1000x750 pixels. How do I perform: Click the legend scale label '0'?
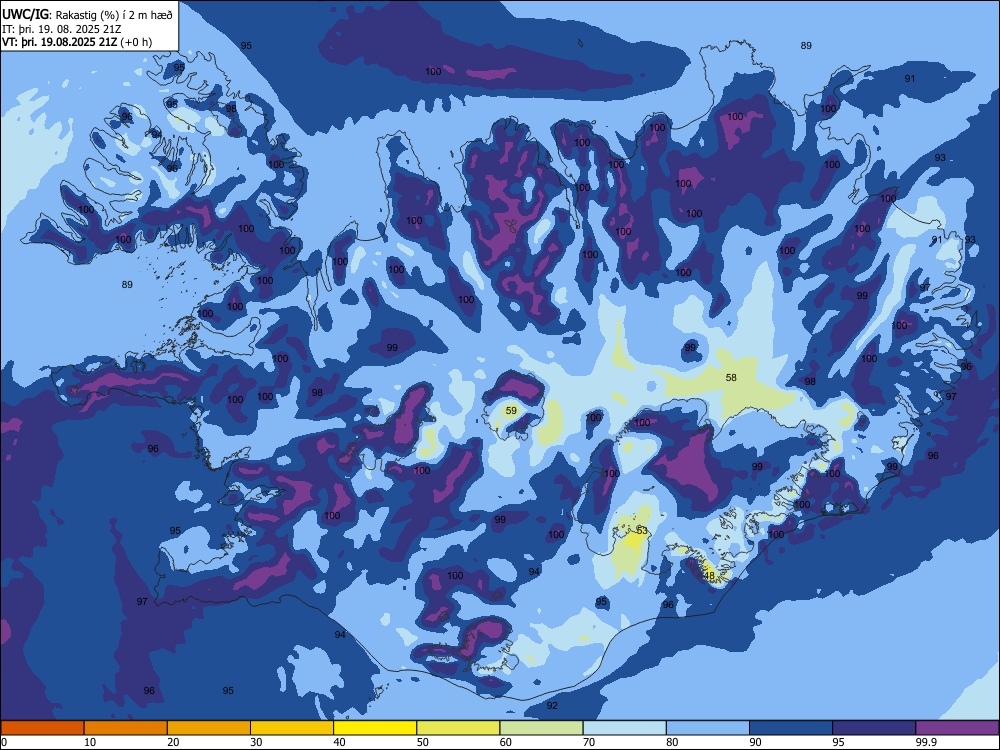[3, 742]
